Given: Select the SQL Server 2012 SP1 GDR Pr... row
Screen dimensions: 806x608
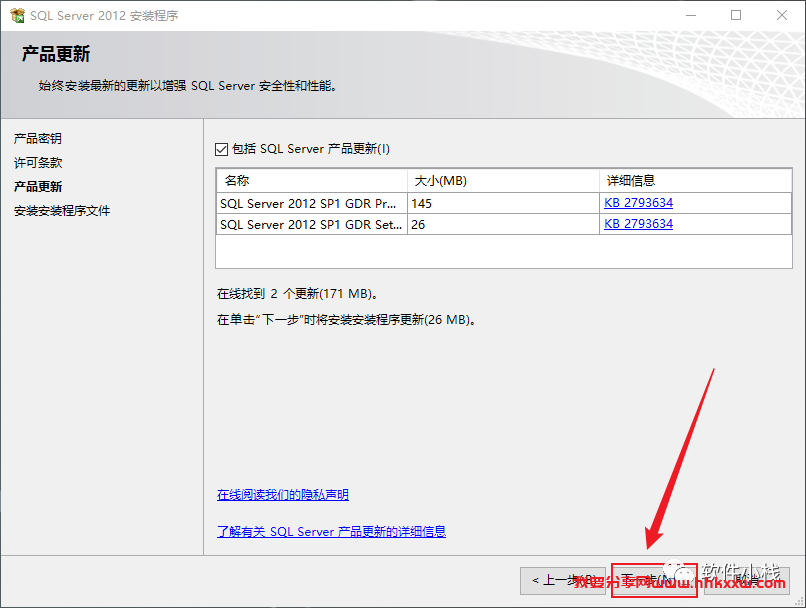Looking at the screenshot, I should point(504,204).
